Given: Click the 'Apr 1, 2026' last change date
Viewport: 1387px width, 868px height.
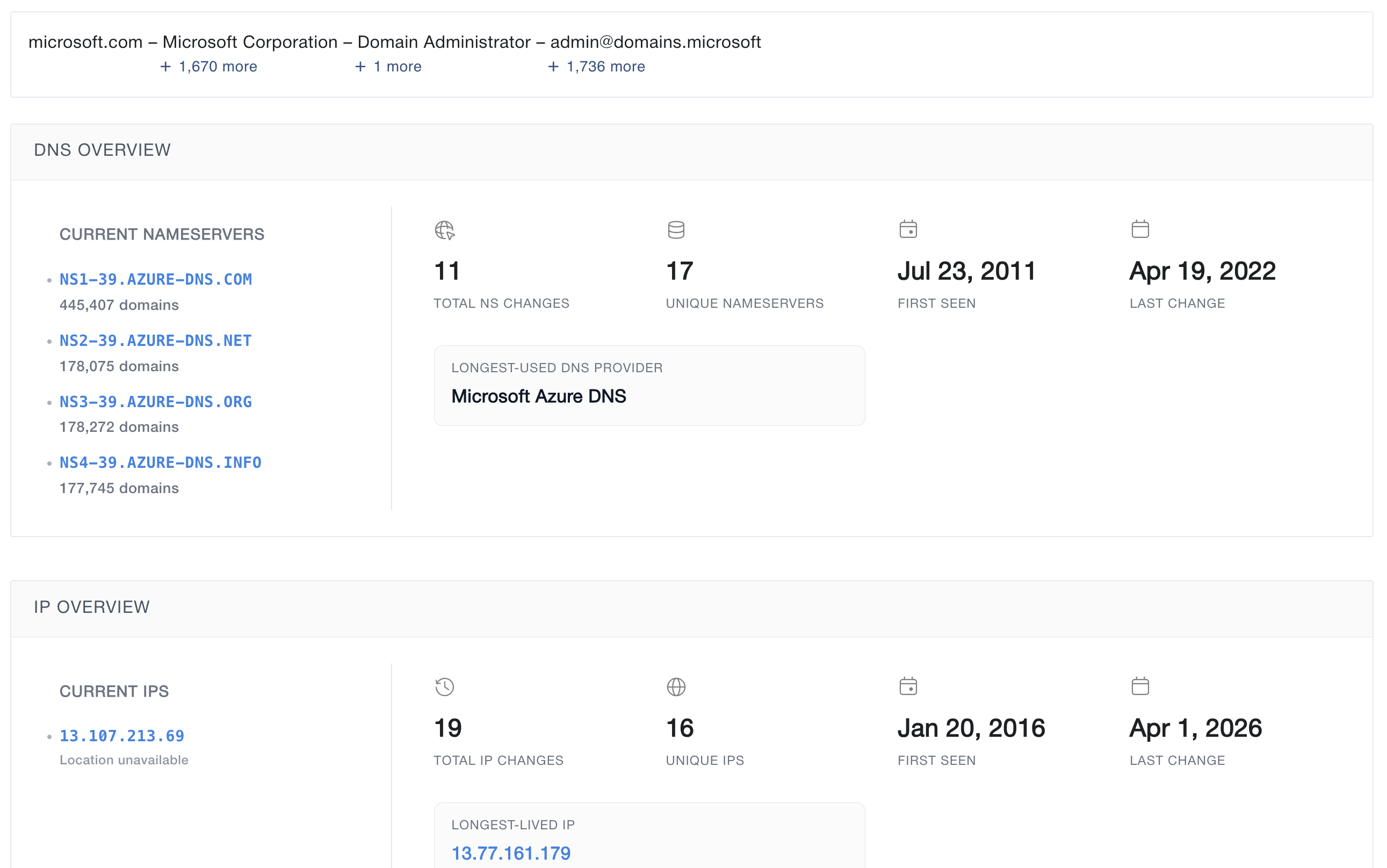Looking at the screenshot, I should coord(1195,728).
